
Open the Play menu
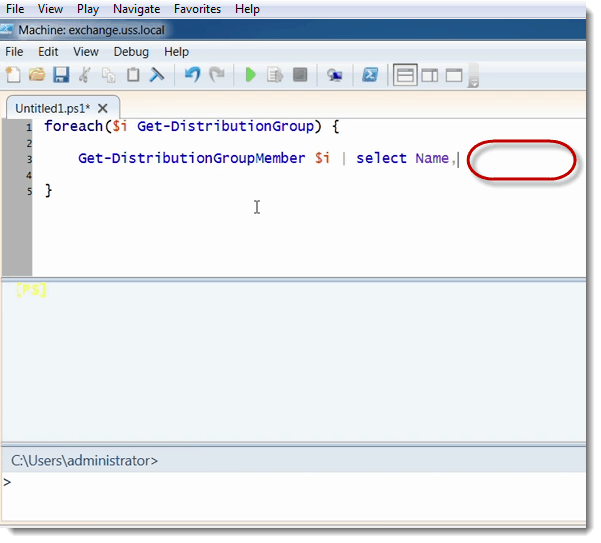[88, 9]
